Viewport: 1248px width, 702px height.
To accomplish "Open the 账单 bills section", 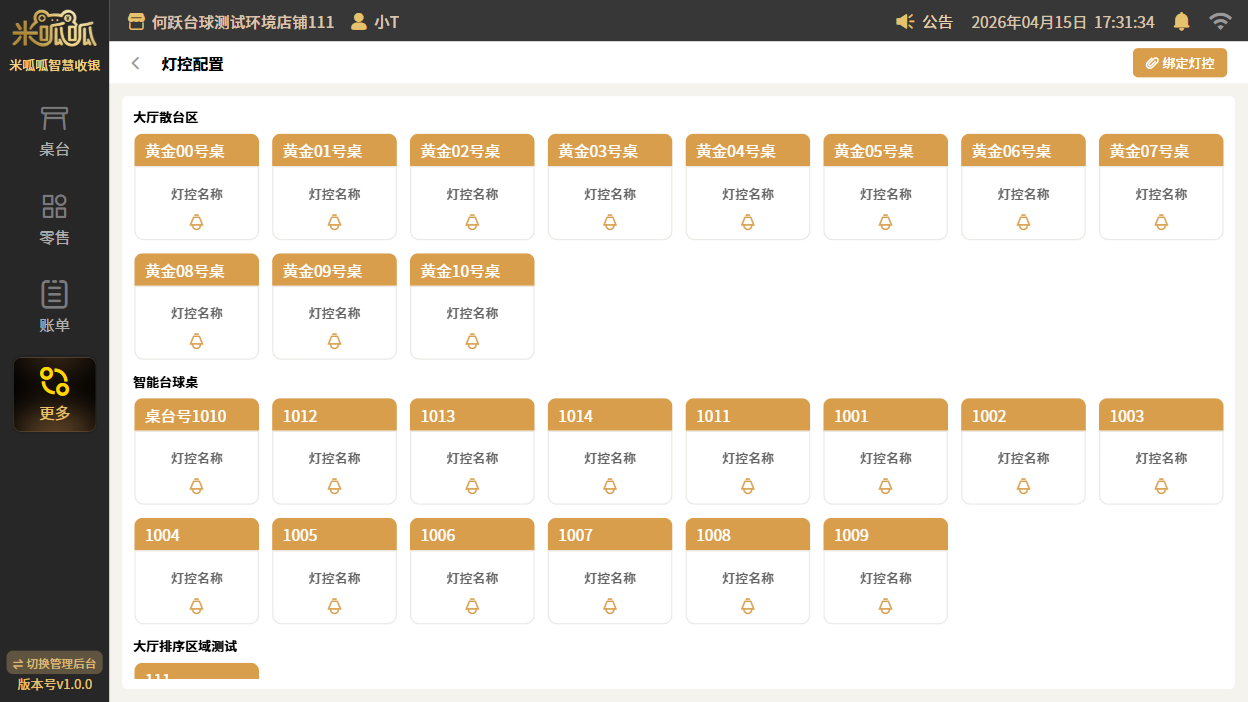I will 54,307.
